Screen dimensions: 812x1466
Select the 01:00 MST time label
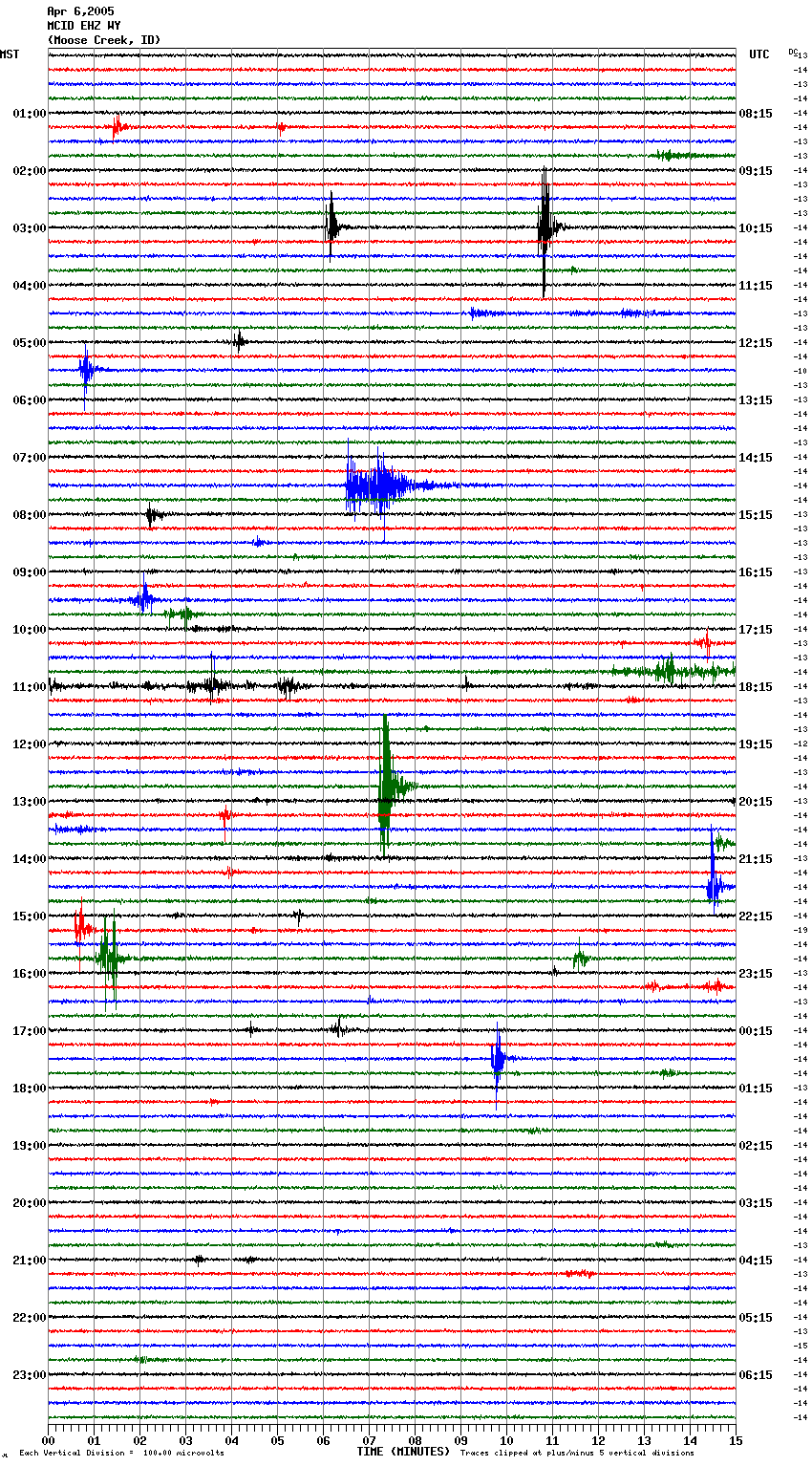click(29, 114)
